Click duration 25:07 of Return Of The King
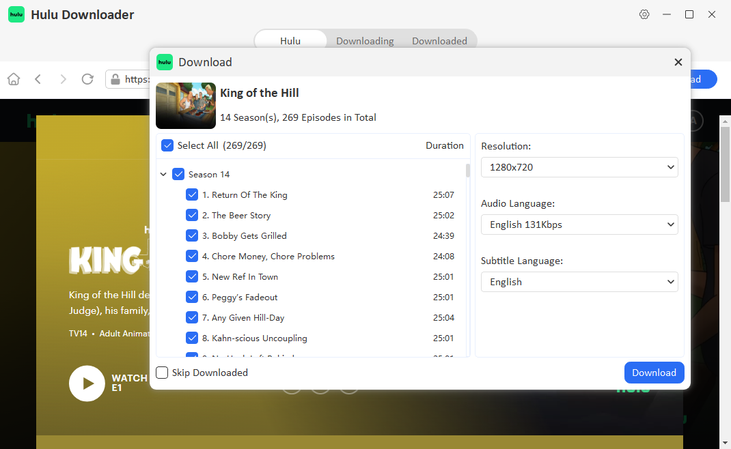This screenshot has height=449, width=731. click(443, 195)
